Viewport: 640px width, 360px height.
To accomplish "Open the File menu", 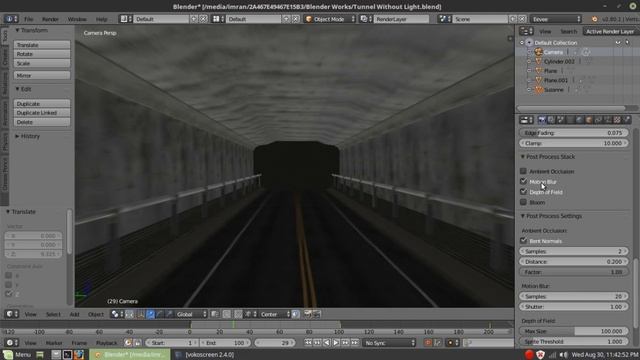I will 29,19.
